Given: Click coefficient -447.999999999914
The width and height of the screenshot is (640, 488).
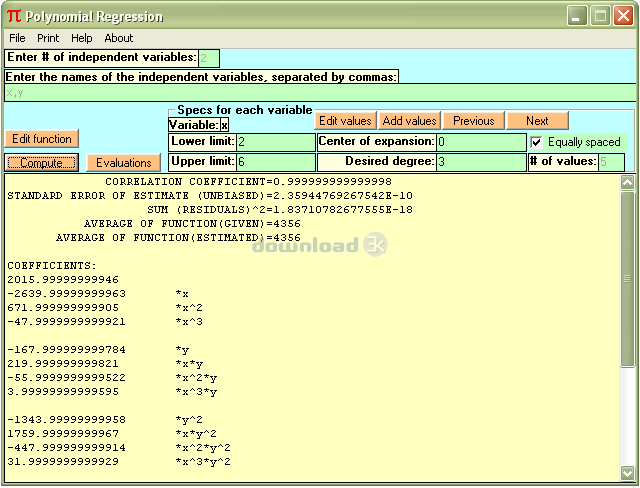Looking at the screenshot, I should [66, 448].
